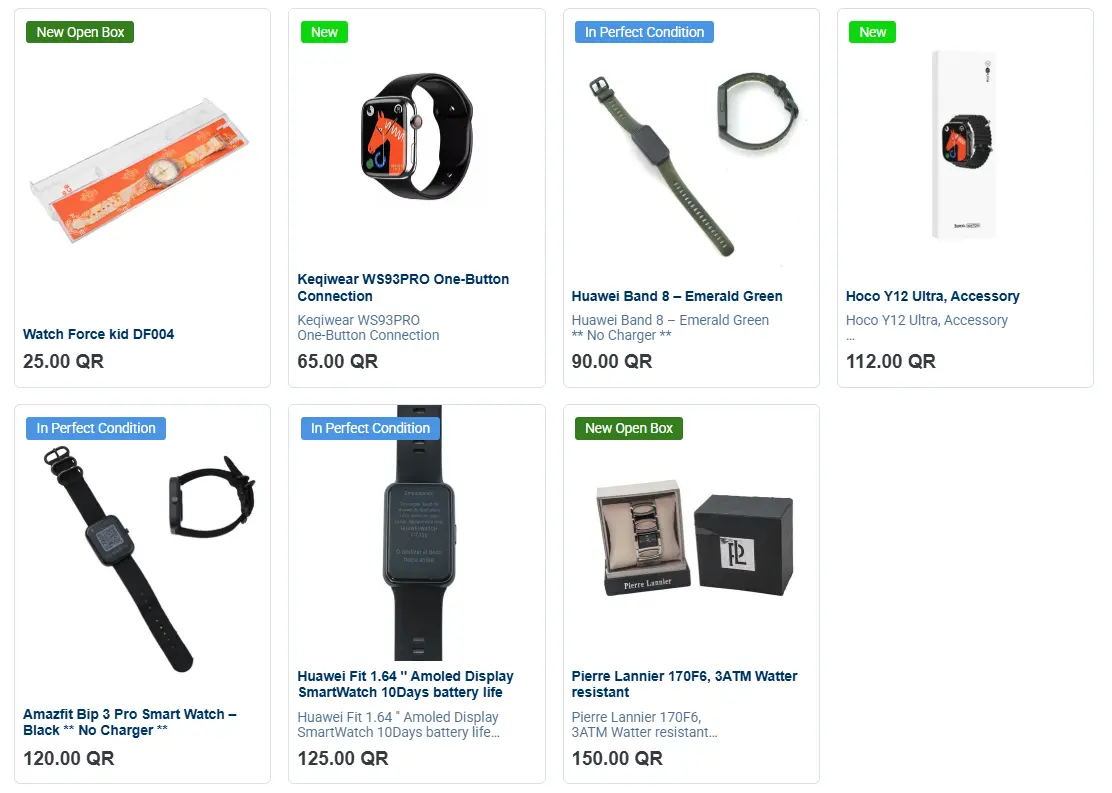1112x793 pixels.
Task: Click the 112.00 QR price on Hoco card
Action: point(890,361)
